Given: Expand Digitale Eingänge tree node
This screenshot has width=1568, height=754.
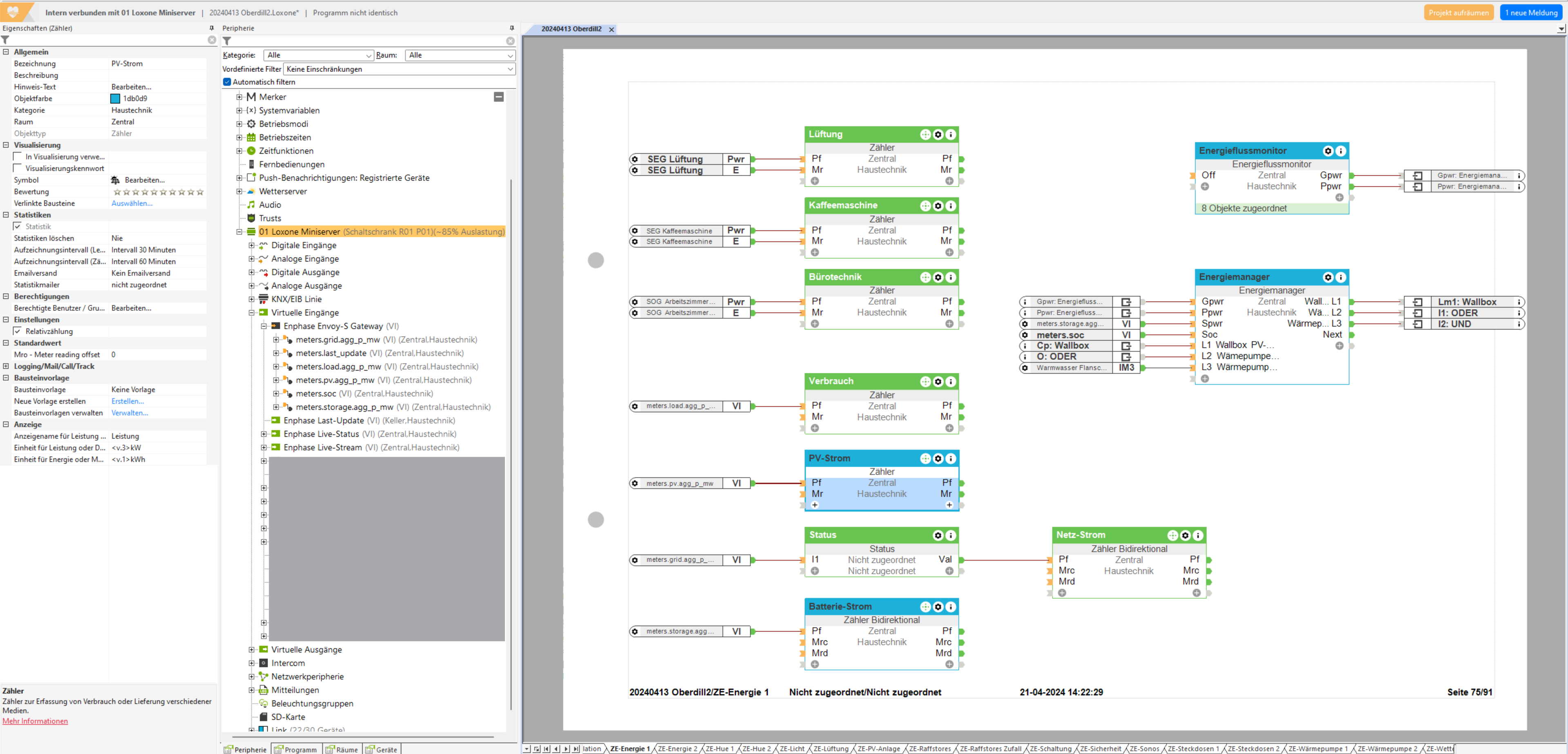Looking at the screenshot, I should pos(251,245).
